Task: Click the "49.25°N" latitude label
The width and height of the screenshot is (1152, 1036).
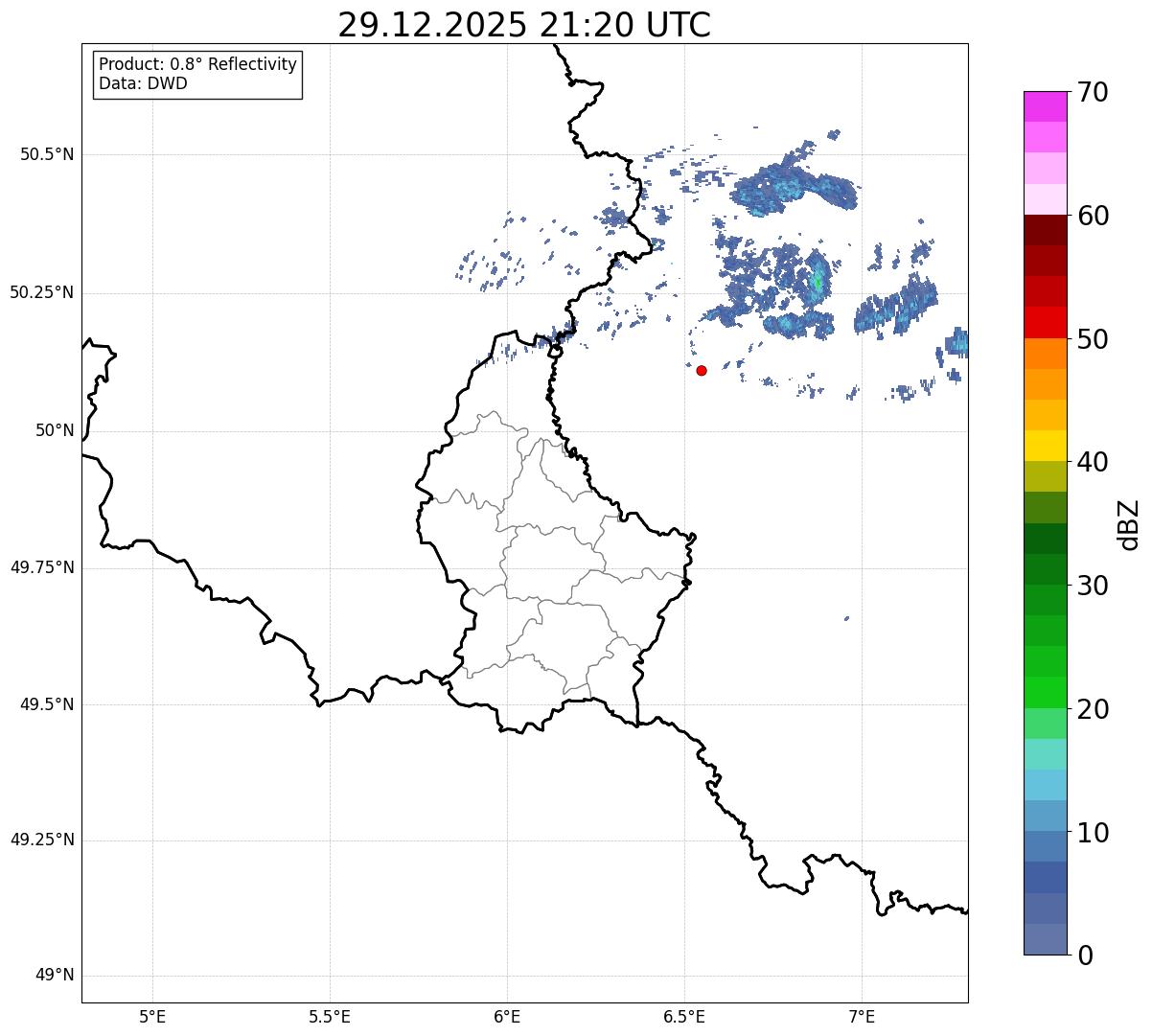Action: click(x=42, y=840)
